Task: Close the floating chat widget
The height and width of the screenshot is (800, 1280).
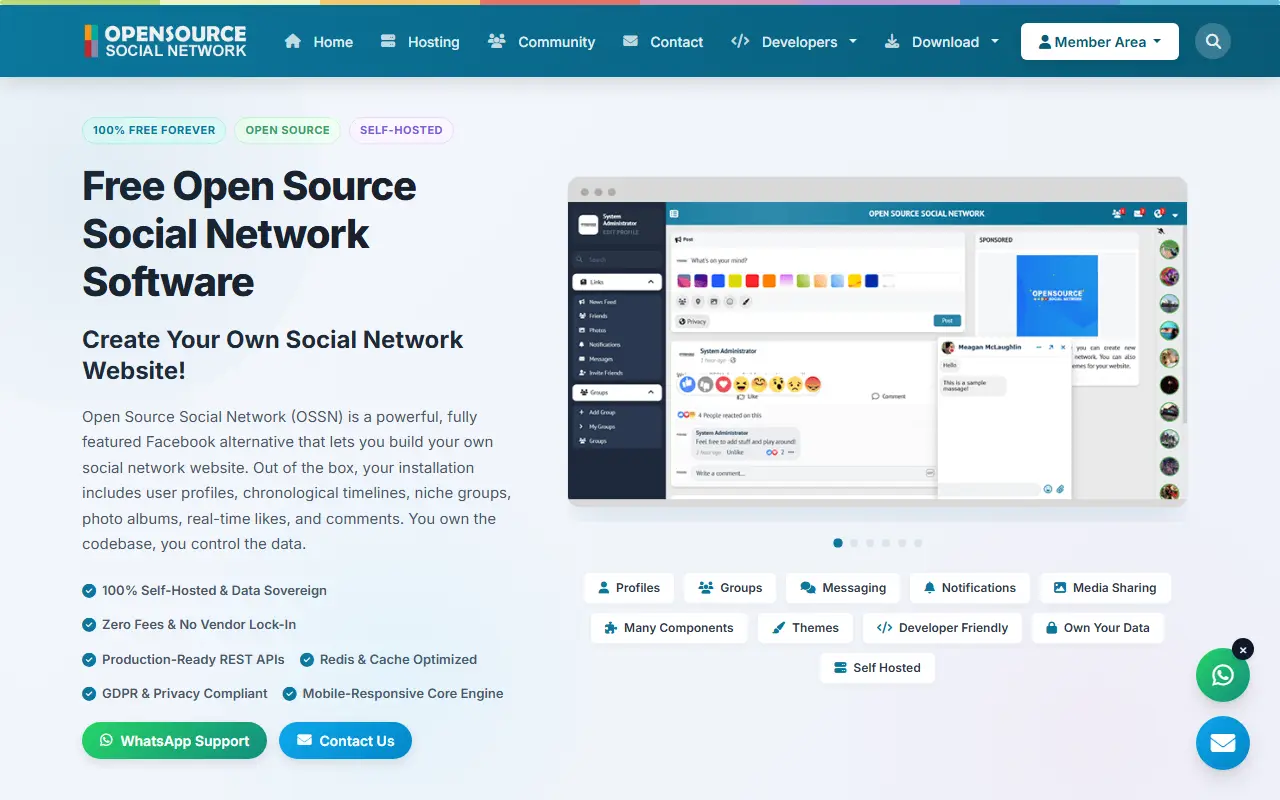Action: tap(1243, 650)
